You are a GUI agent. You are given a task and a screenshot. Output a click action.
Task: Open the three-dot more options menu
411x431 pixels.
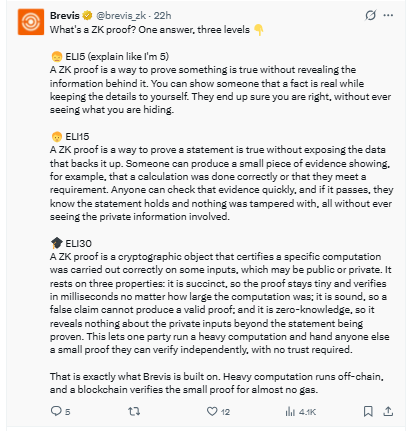tap(388, 15)
